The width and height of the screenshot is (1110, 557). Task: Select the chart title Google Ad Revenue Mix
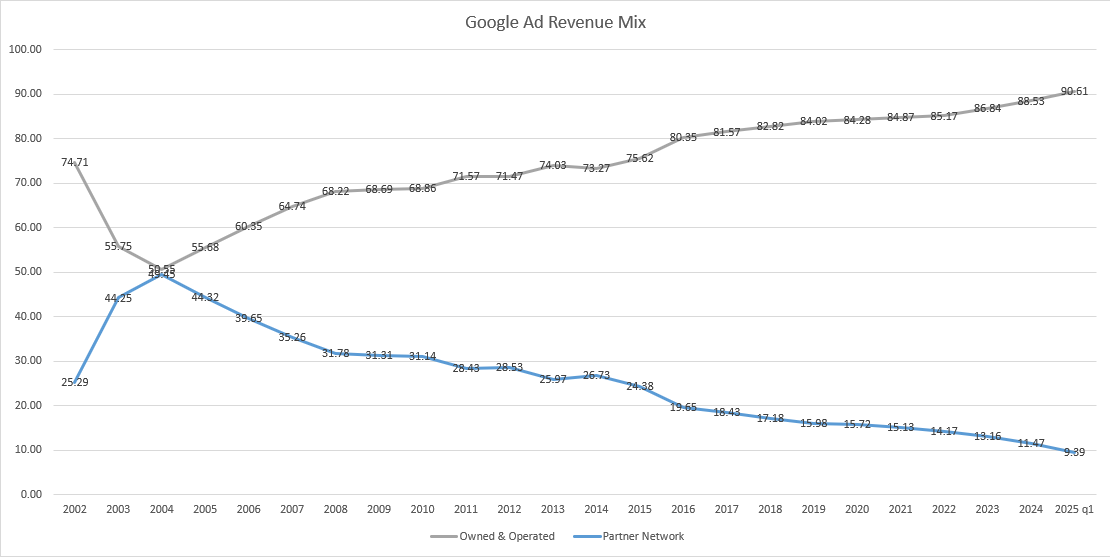[555, 23]
